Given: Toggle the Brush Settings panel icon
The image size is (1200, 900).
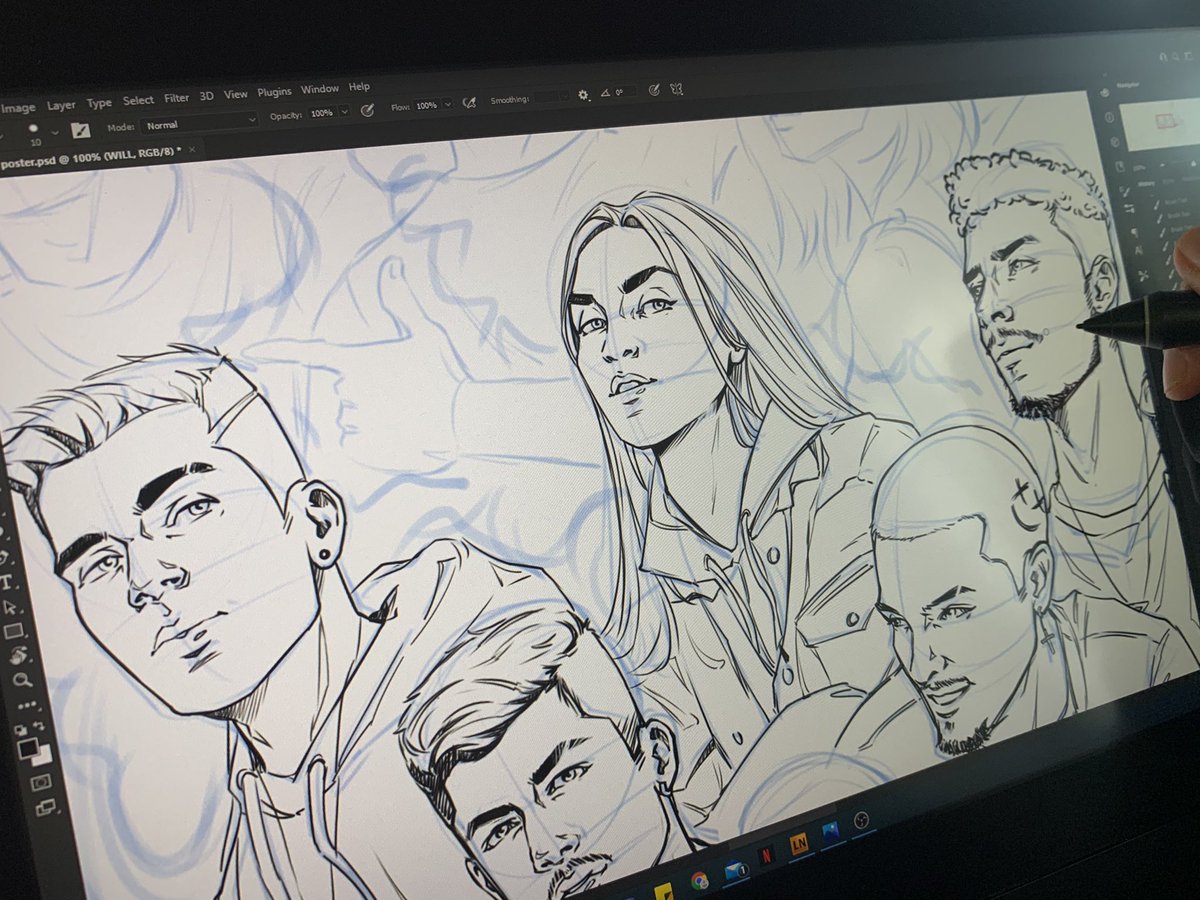Looking at the screenshot, I should tap(81, 130).
